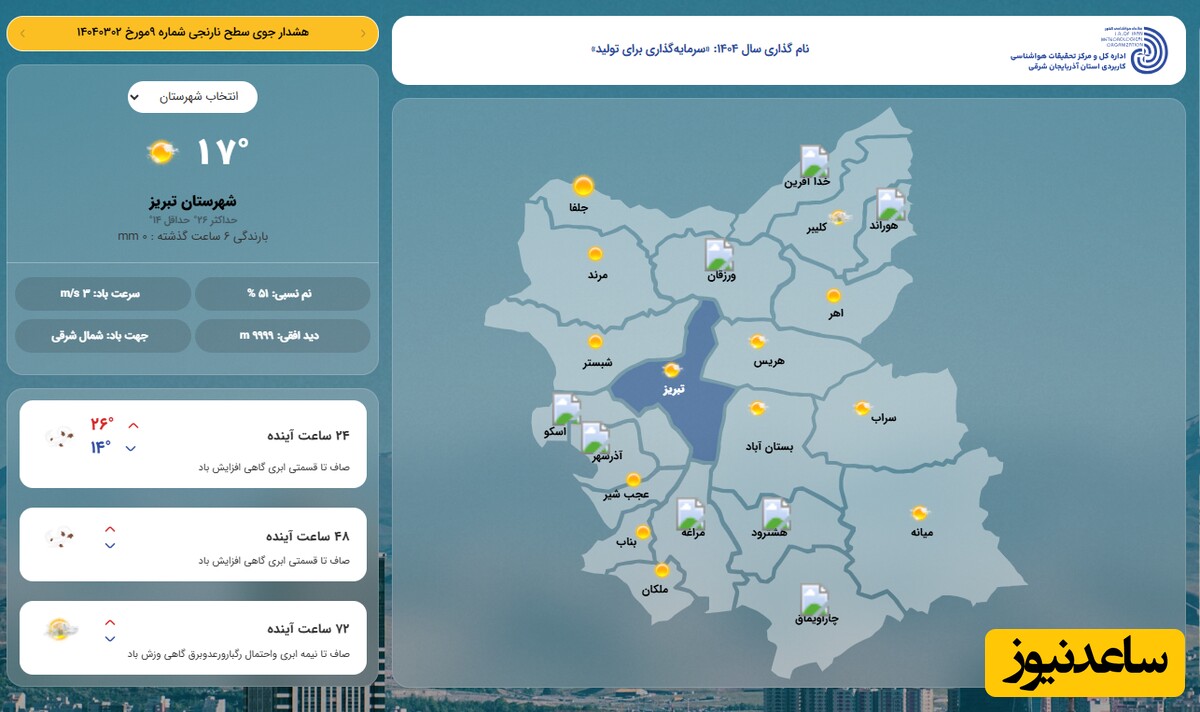Click right arrow on orange warning banner

pos(362,33)
